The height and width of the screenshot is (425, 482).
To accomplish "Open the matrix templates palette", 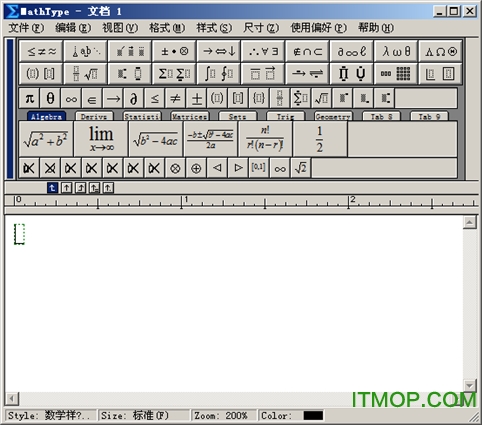I will tap(396, 73).
